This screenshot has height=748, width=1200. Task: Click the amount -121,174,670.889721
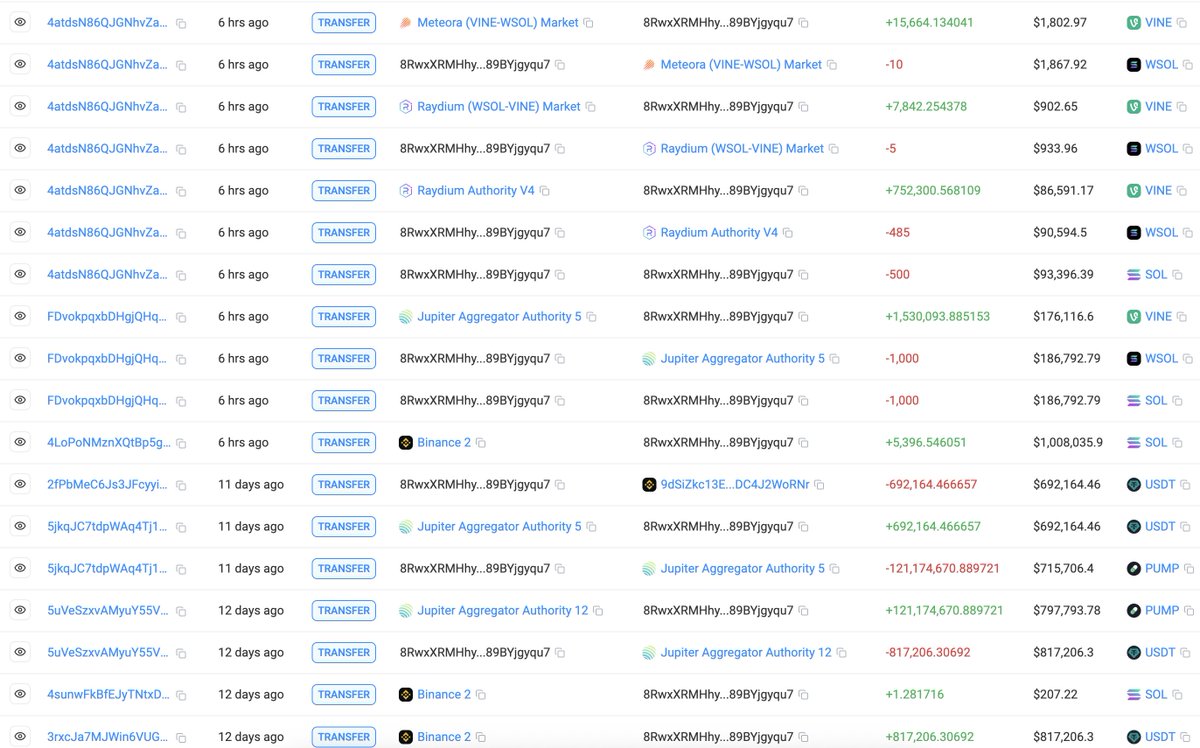[x=942, y=568]
